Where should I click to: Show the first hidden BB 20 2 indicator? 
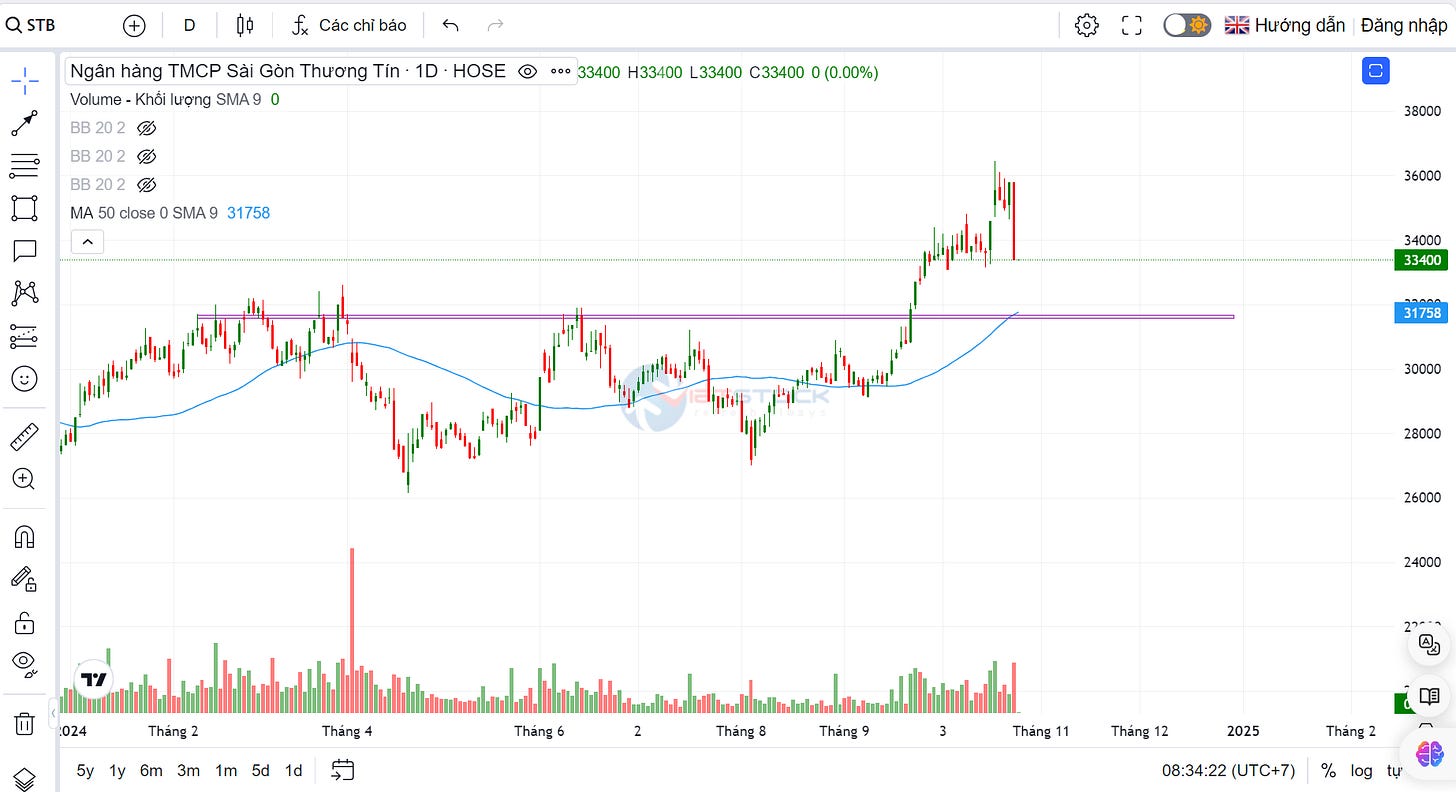147,128
